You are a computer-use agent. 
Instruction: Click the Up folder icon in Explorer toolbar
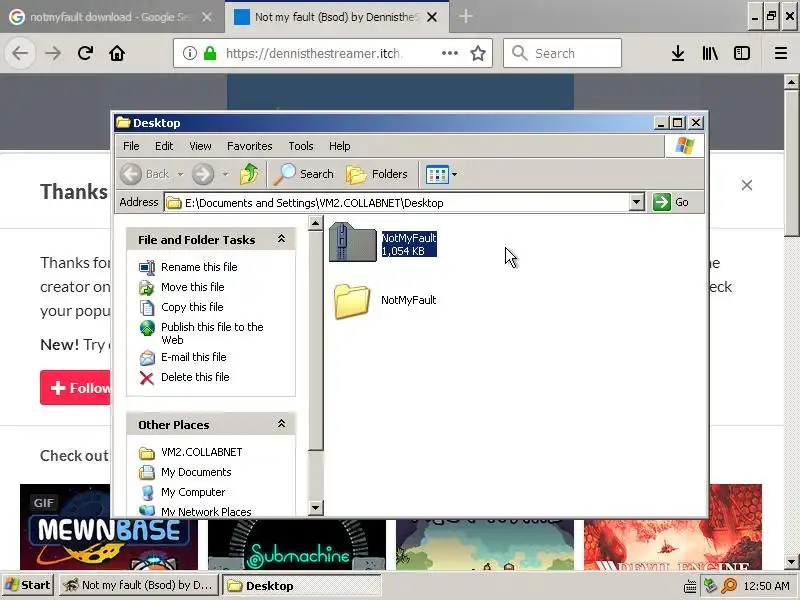pyautogui.click(x=249, y=174)
